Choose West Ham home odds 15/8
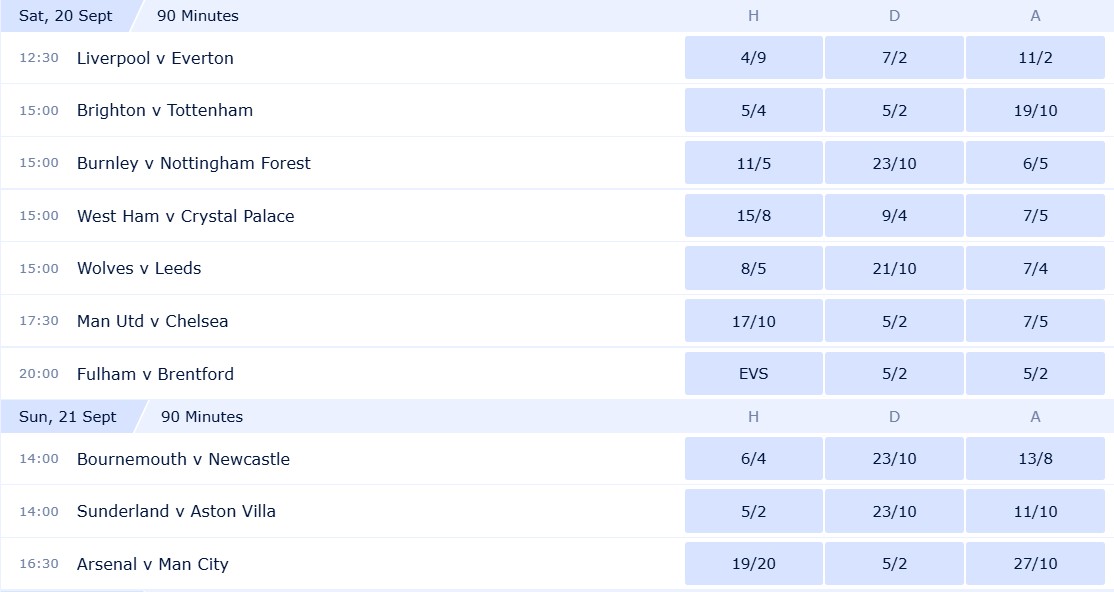1114x592 pixels. coord(753,215)
